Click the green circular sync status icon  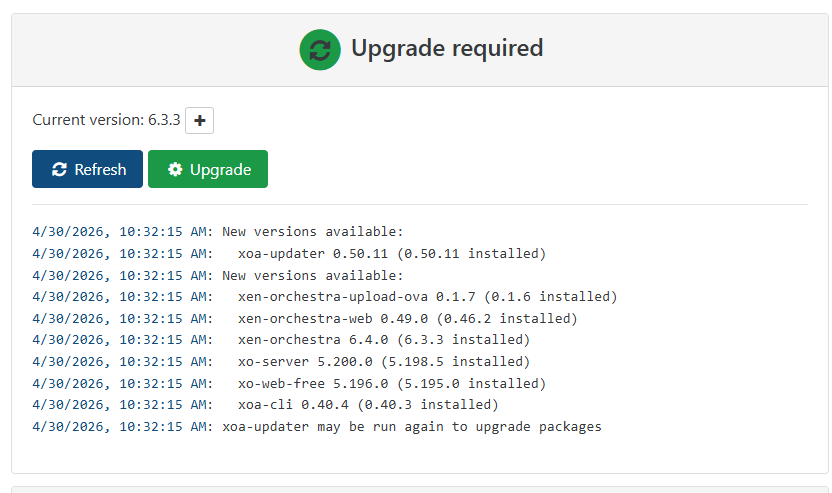point(320,50)
